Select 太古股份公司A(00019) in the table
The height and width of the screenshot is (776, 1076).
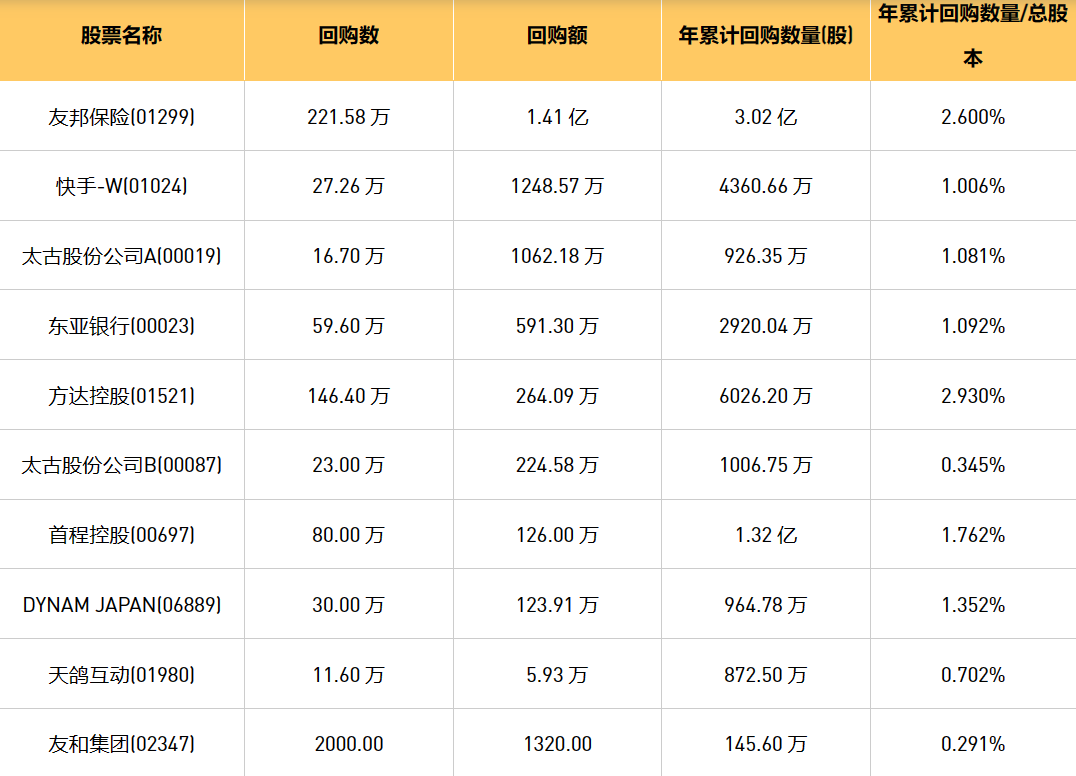point(121,256)
